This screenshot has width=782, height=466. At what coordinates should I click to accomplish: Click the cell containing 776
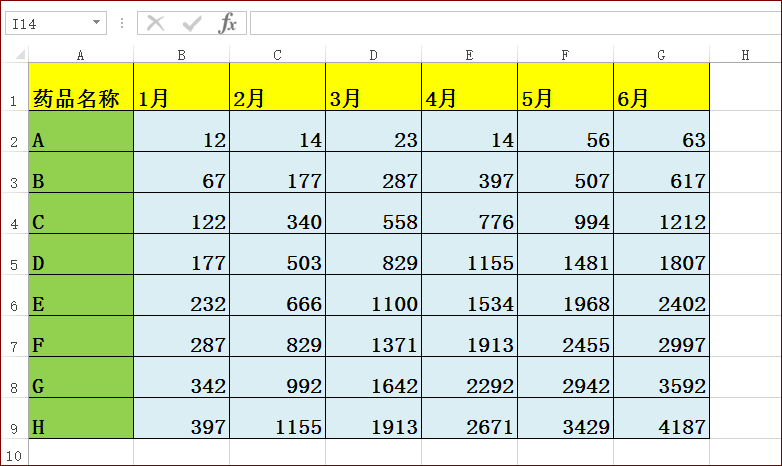tap(469, 213)
